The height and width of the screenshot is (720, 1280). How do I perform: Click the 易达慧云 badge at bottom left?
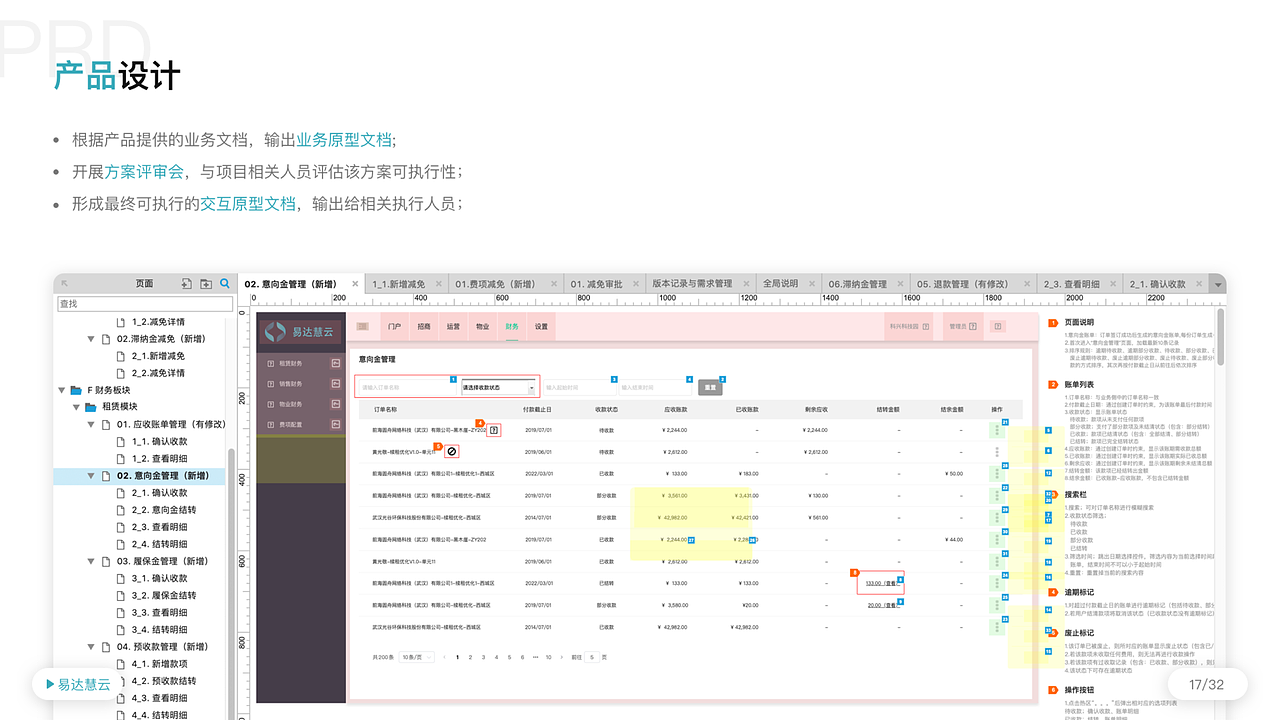pos(79,684)
